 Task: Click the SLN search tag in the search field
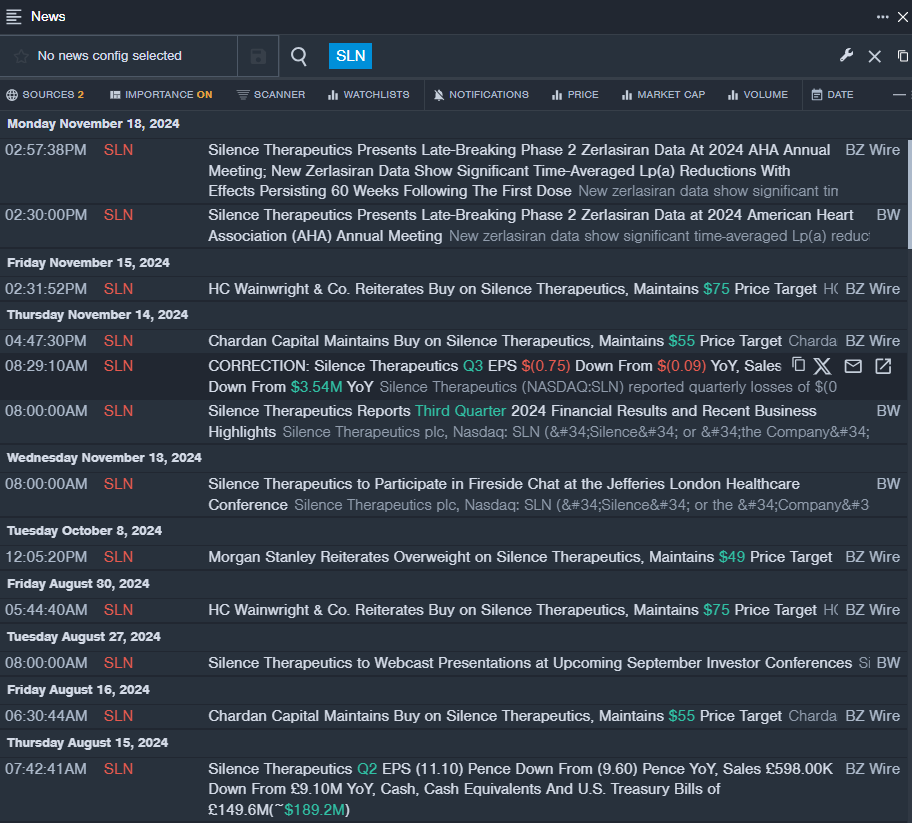(x=350, y=56)
